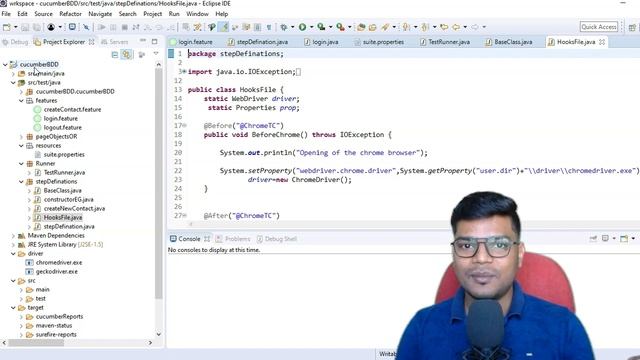The width and height of the screenshot is (640, 360).
Task: Click the Previous Annotation toolbar icon
Action: pos(425,27)
